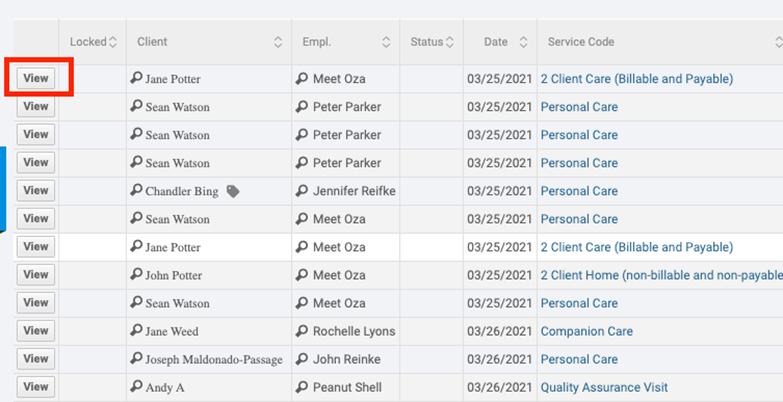Image resolution: width=783 pixels, height=402 pixels.
Task: Click magnifier icon beside client Jane Weed
Action: coord(137,331)
